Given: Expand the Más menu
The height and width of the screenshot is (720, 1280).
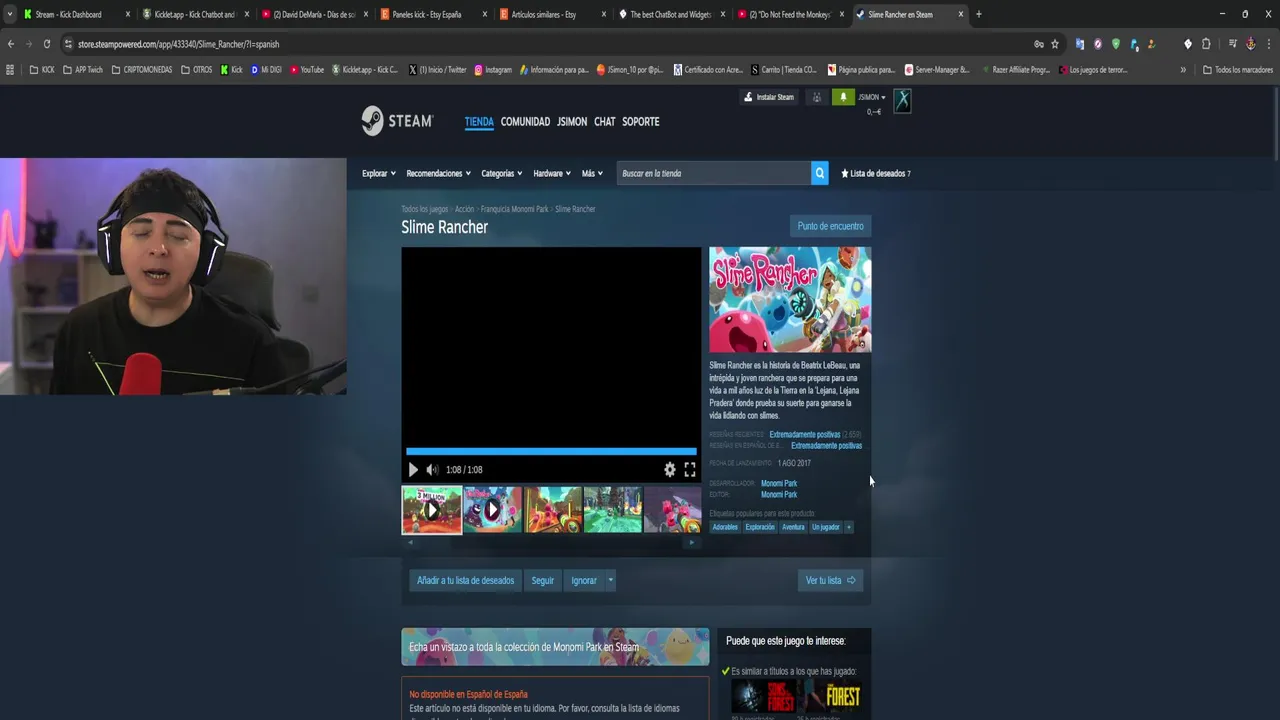Looking at the screenshot, I should [592, 173].
